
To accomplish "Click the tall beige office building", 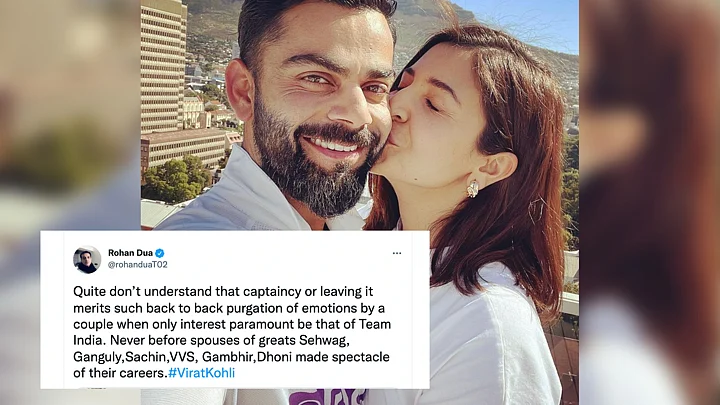I will [163, 67].
